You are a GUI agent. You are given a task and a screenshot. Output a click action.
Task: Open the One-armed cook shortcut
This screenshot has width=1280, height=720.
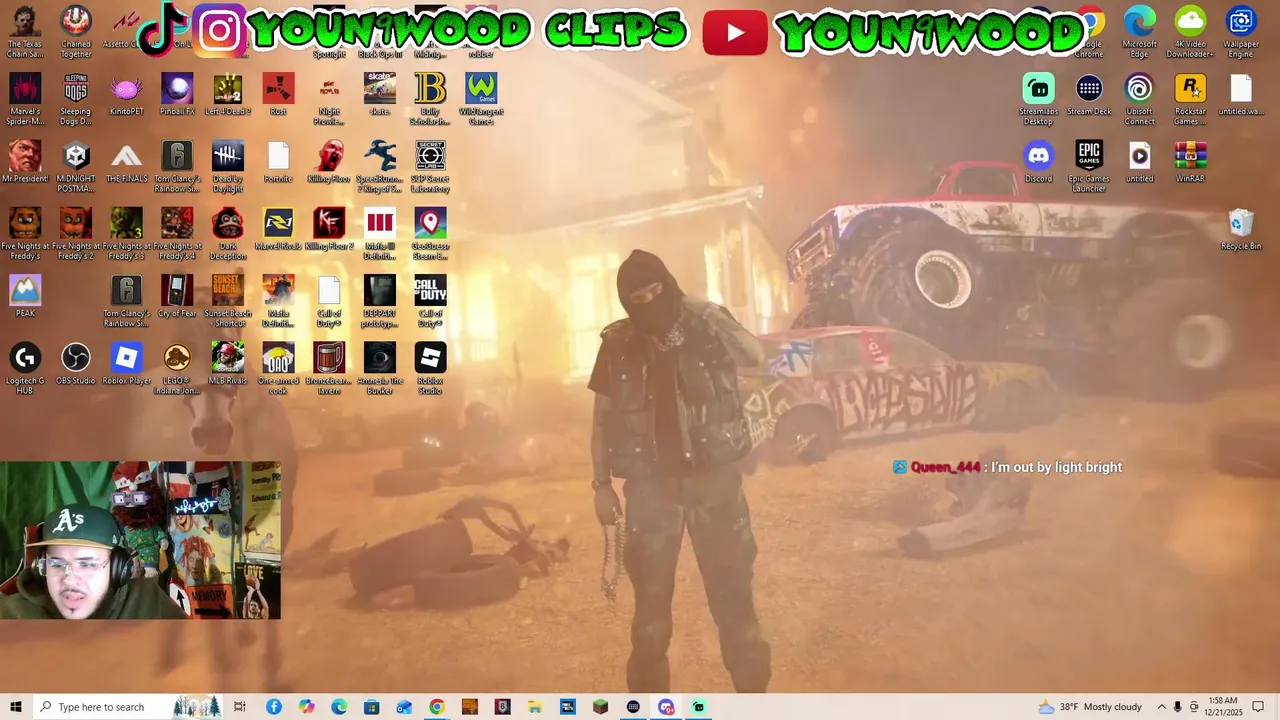coord(278,367)
